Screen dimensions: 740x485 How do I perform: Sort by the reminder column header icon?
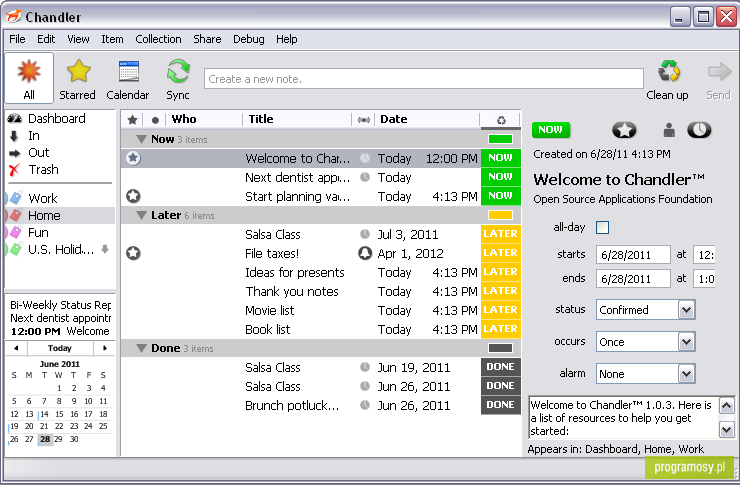pos(363,120)
